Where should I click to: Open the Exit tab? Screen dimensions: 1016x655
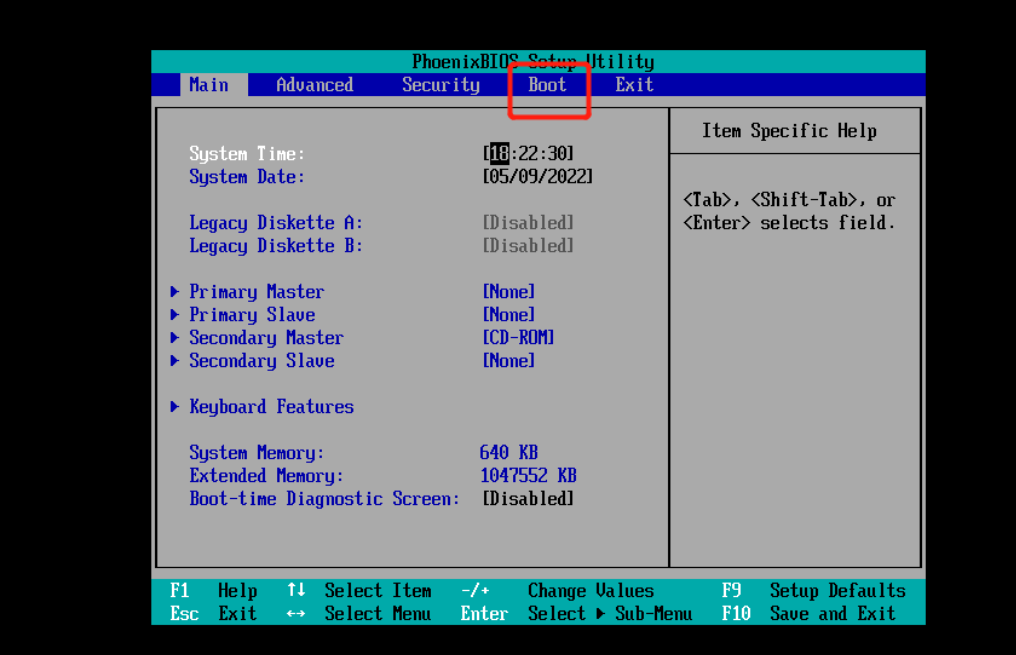tap(634, 85)
